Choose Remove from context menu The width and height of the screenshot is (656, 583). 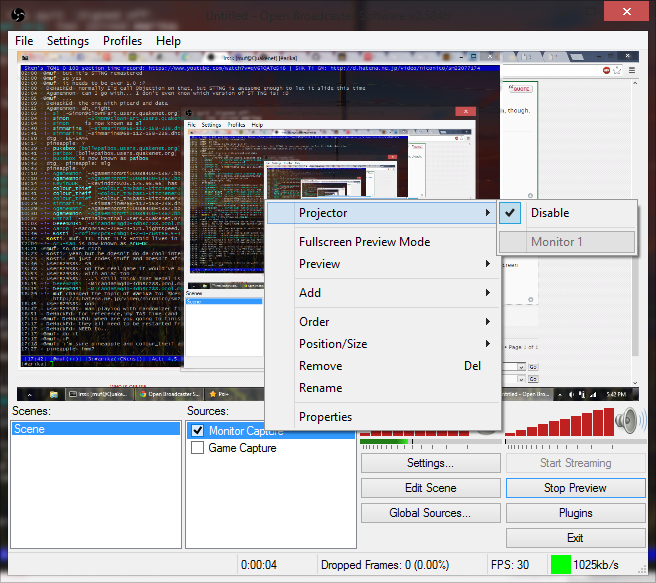point(383,366)
